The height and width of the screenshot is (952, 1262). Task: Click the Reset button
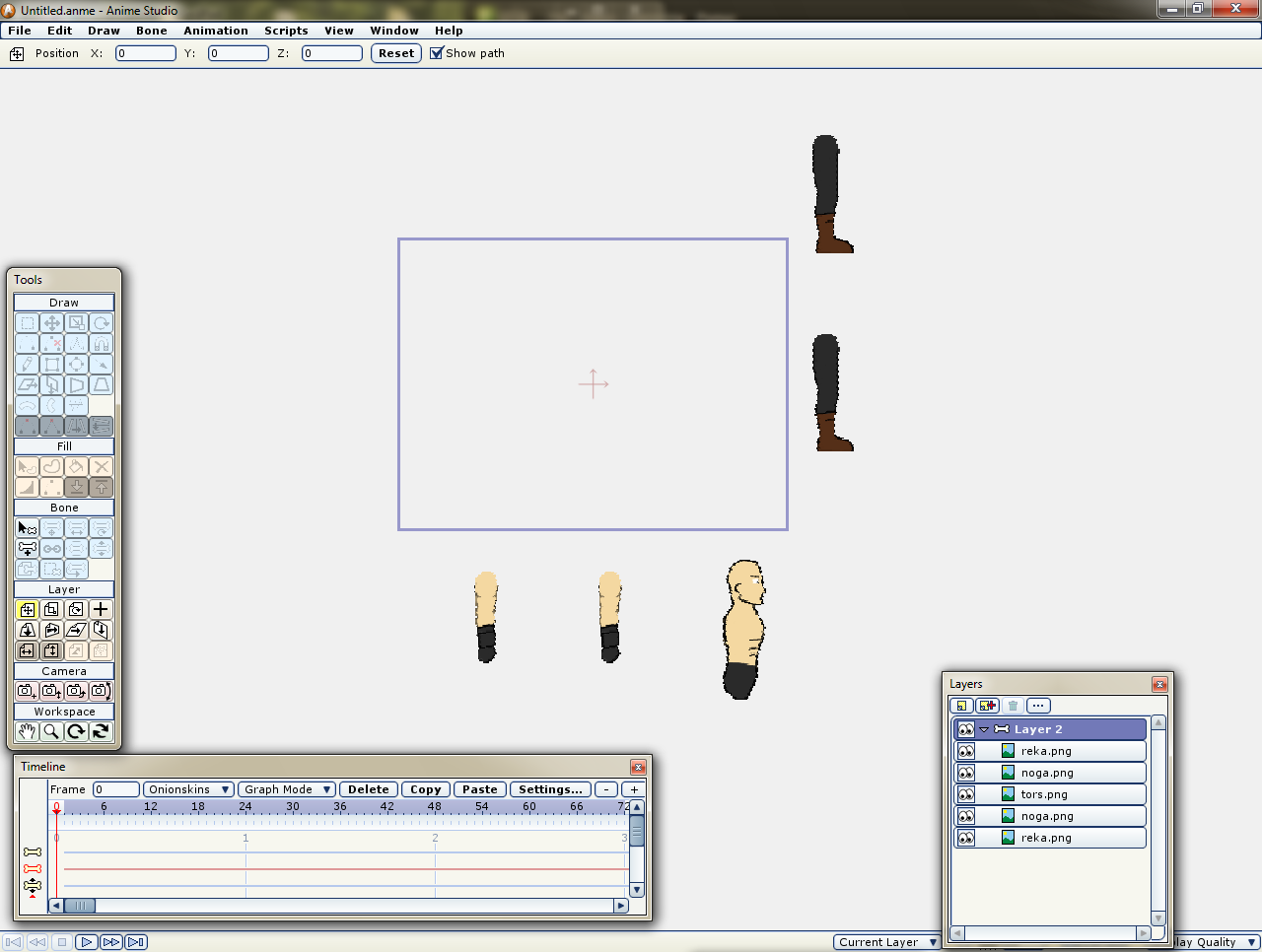(x=396, y=53)
